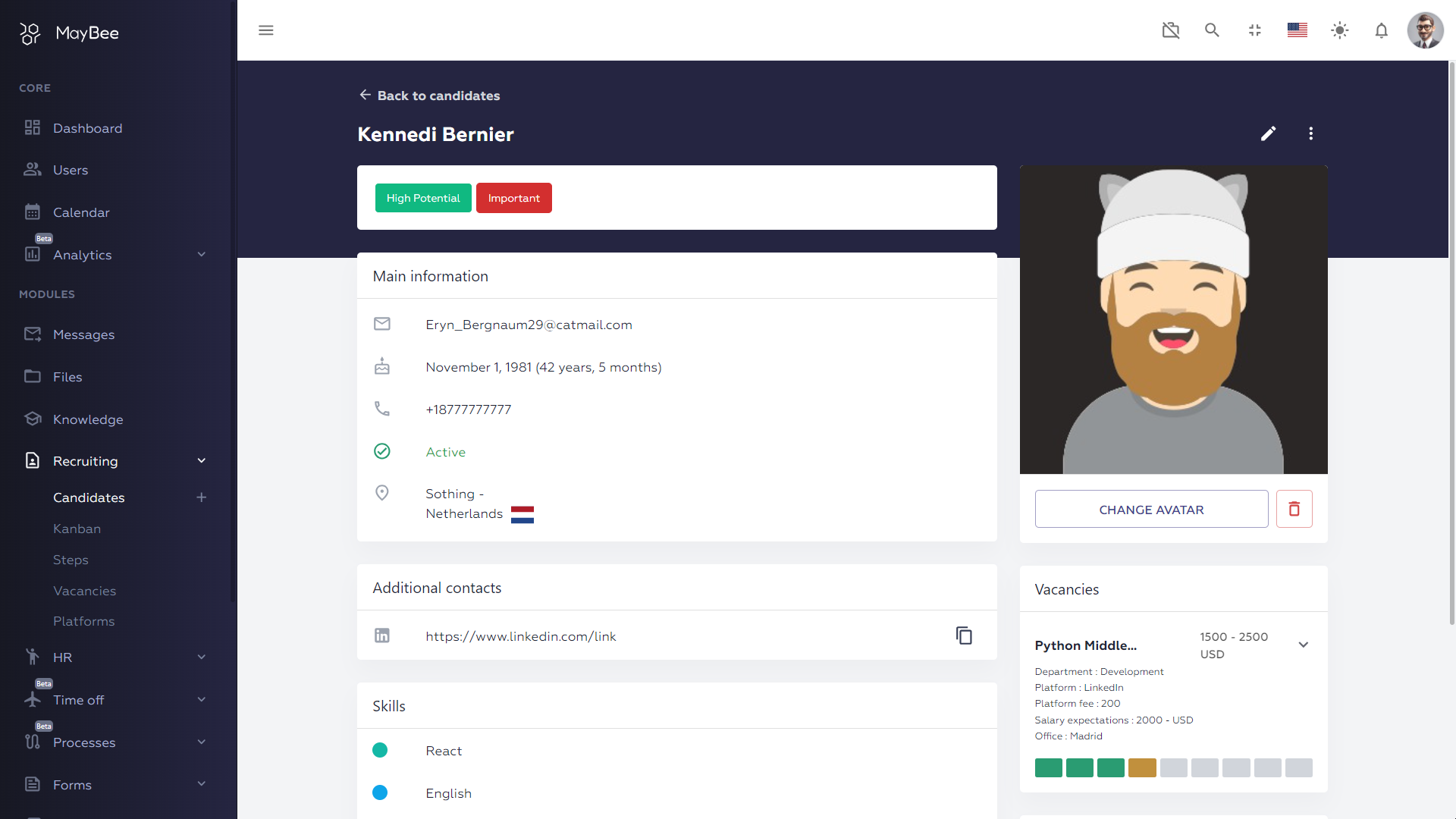Viewport: 1456px width, 819px height.
Task: Select Candidates under Recruiting
Action: (x=89, y=497)
